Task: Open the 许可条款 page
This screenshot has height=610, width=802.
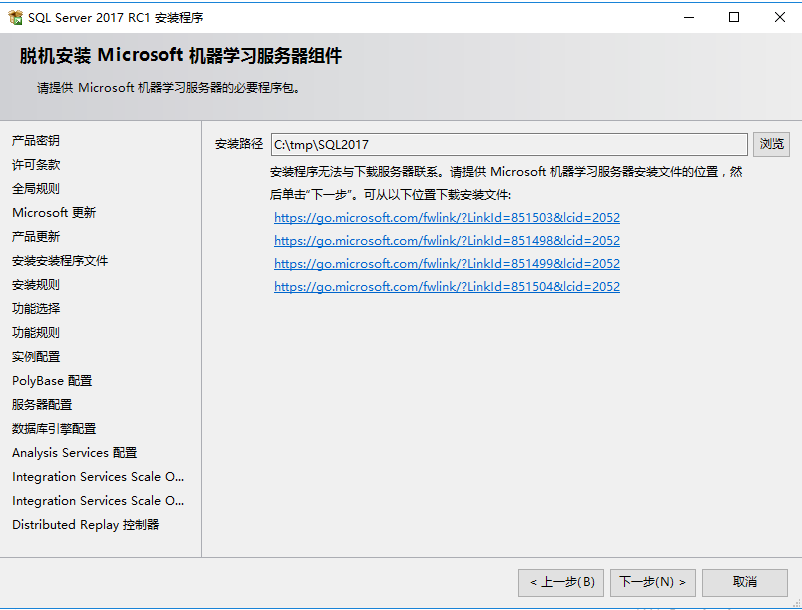Action: coord(34,165)
